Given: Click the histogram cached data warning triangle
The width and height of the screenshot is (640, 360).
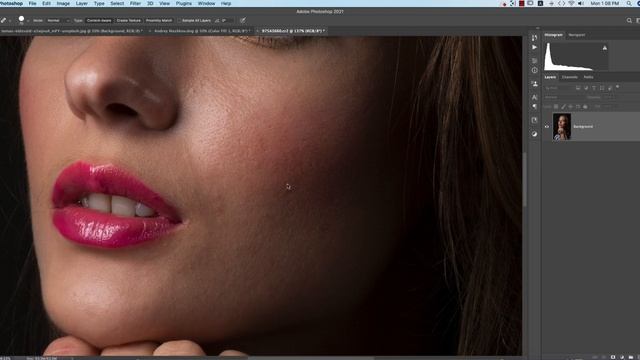Looking at the screenshot, I should point(605,48).
